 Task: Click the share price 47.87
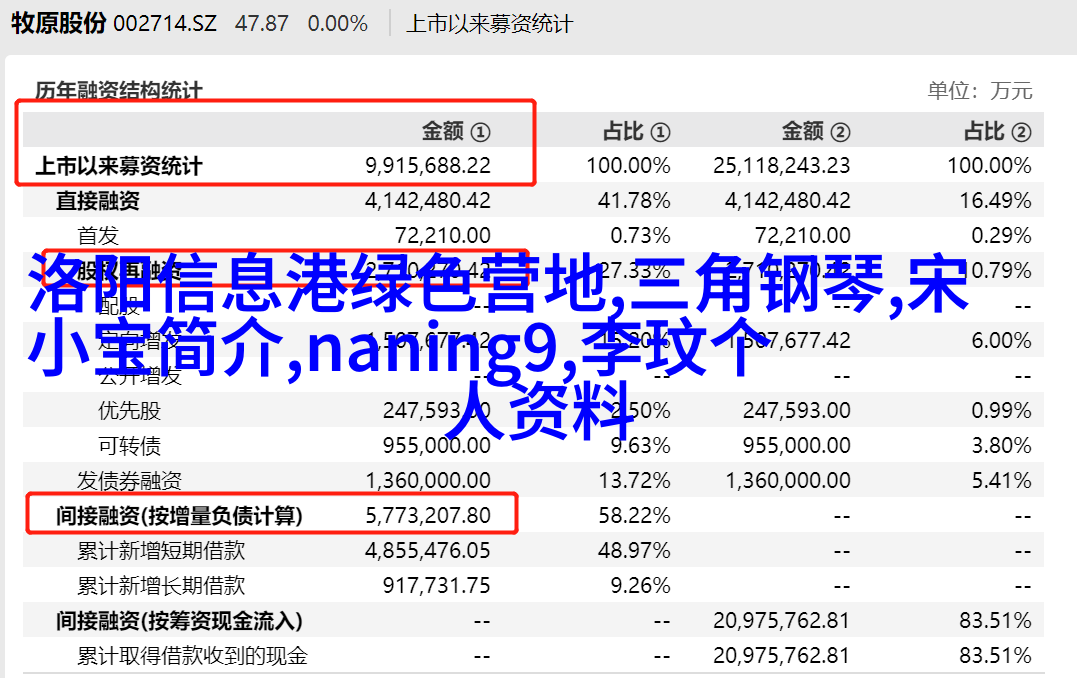(x=262, y=24)
